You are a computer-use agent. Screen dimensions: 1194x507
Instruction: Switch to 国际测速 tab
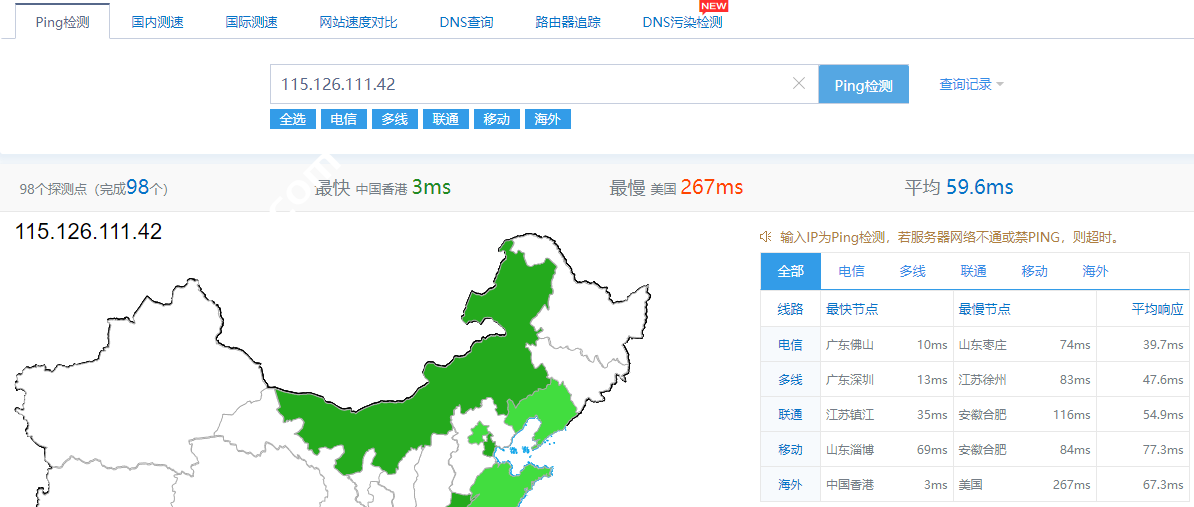251,22
